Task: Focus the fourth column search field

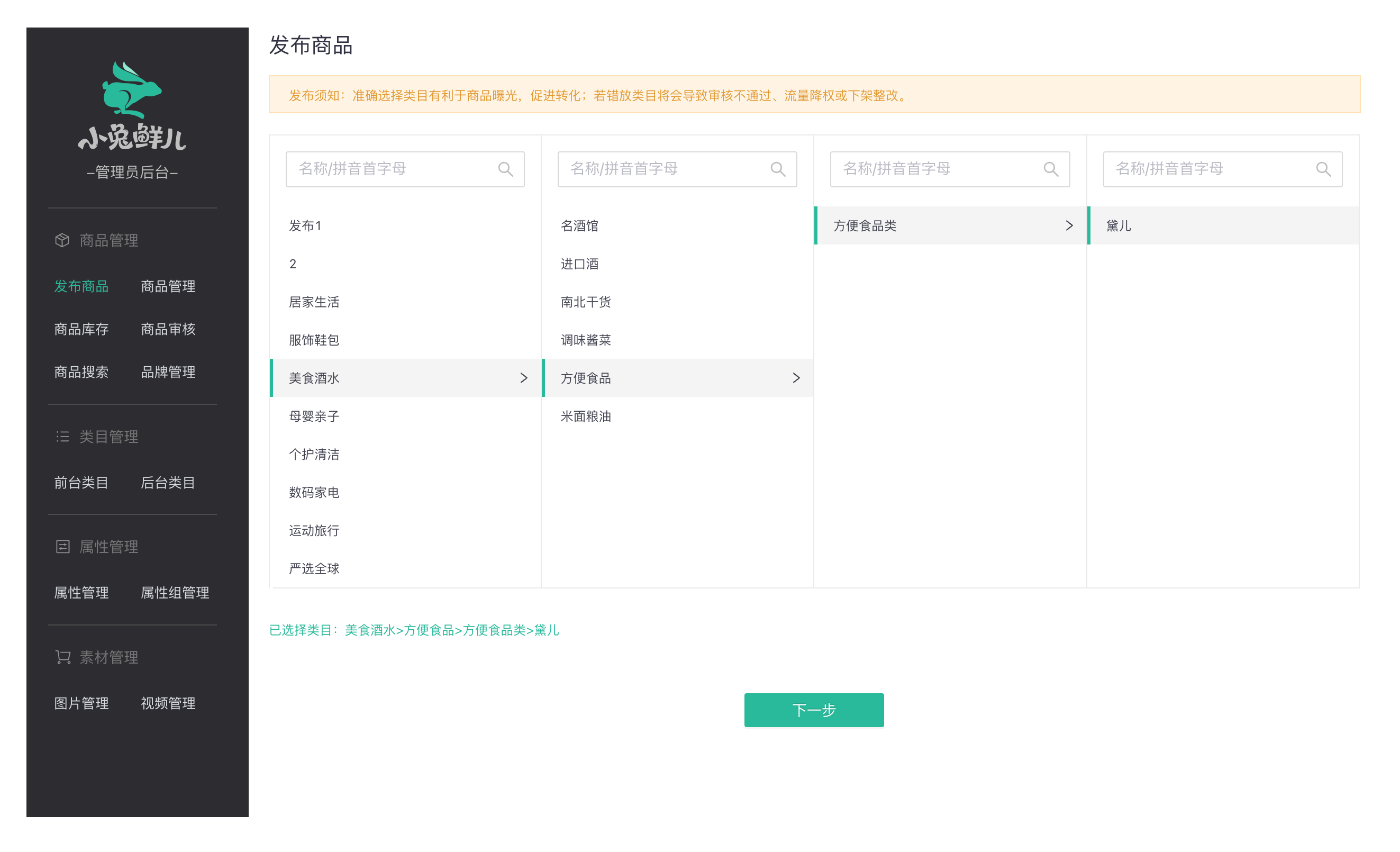Action: tap(1222, 169)
